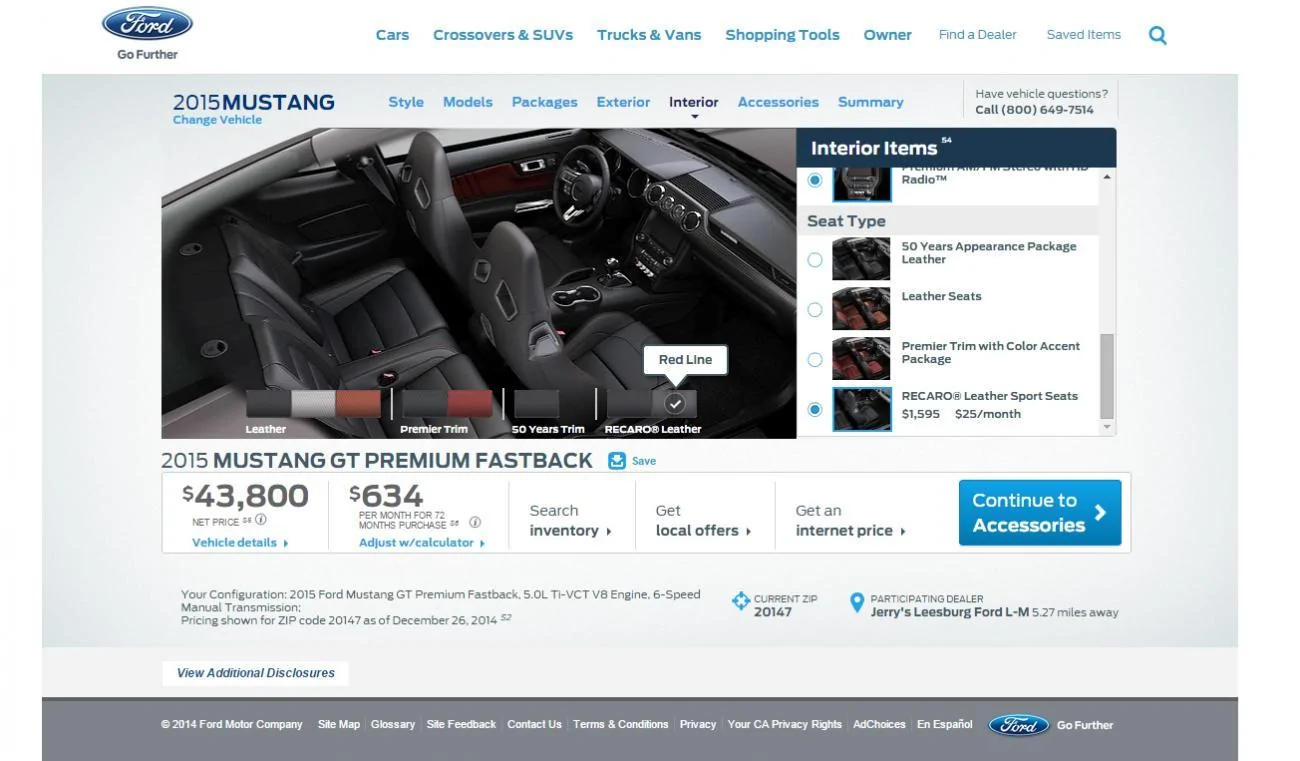The height and width of the screenshot is (761, 1300).
Task: Click the Jerry's Leesburg Ford L-M dealer name
Action: click(x=949, y=612)
